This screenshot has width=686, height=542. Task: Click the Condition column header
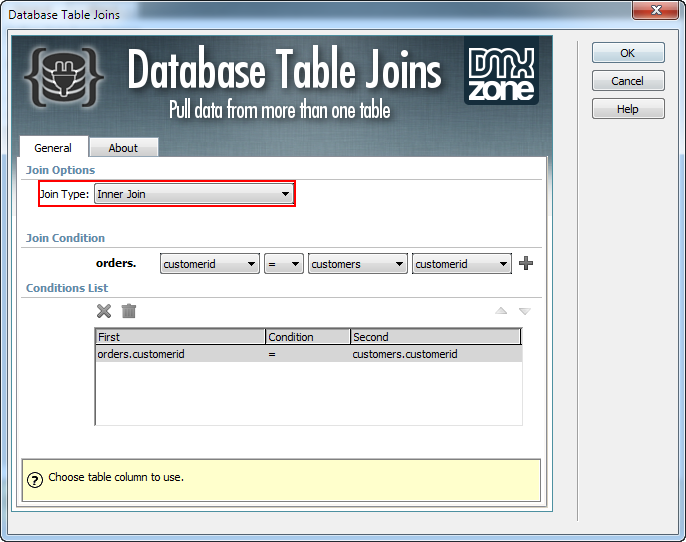[308, 337]
